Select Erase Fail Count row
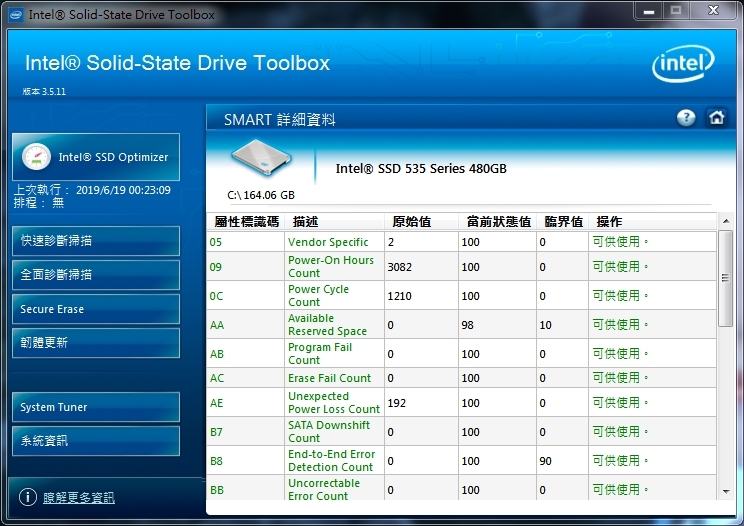 (x=461, y=378)
